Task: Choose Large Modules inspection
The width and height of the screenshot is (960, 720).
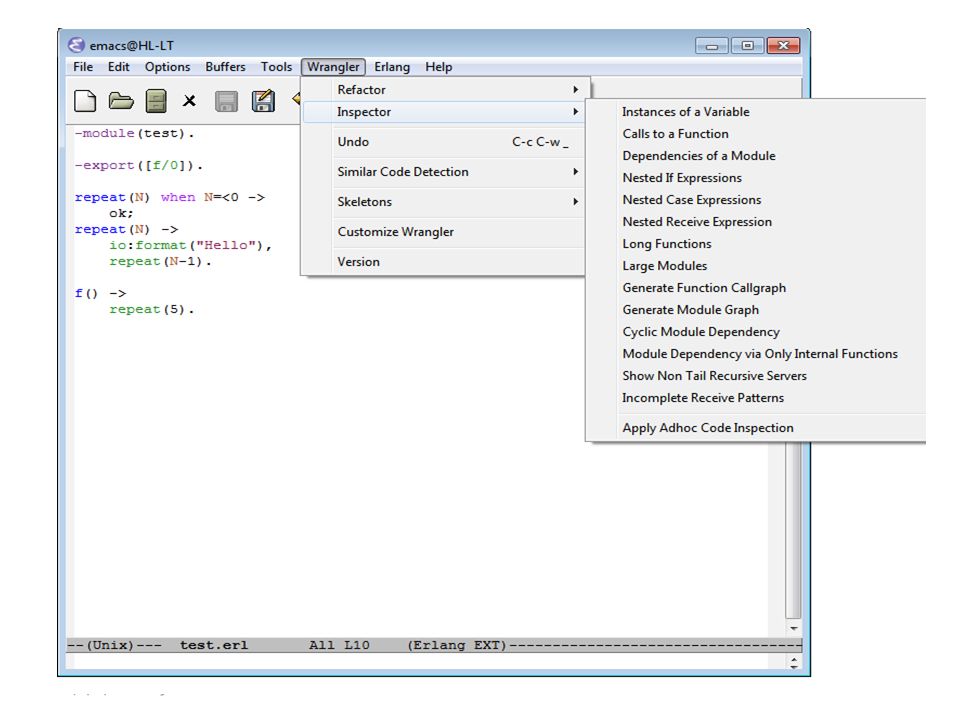Action: click(x=756, y=266)
